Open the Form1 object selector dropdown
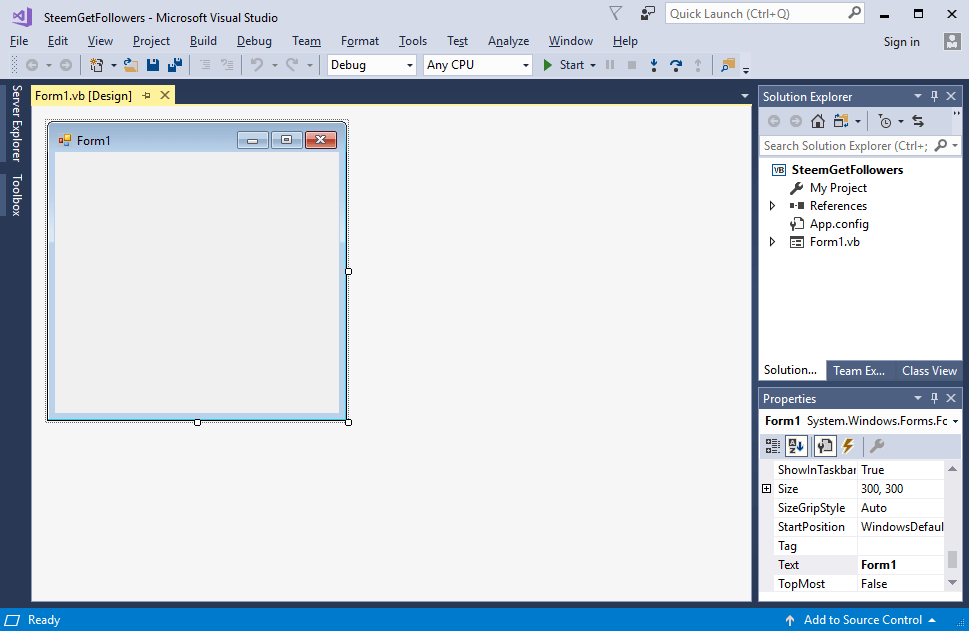This screenshot has width=969, height=631. coord(955,421)
